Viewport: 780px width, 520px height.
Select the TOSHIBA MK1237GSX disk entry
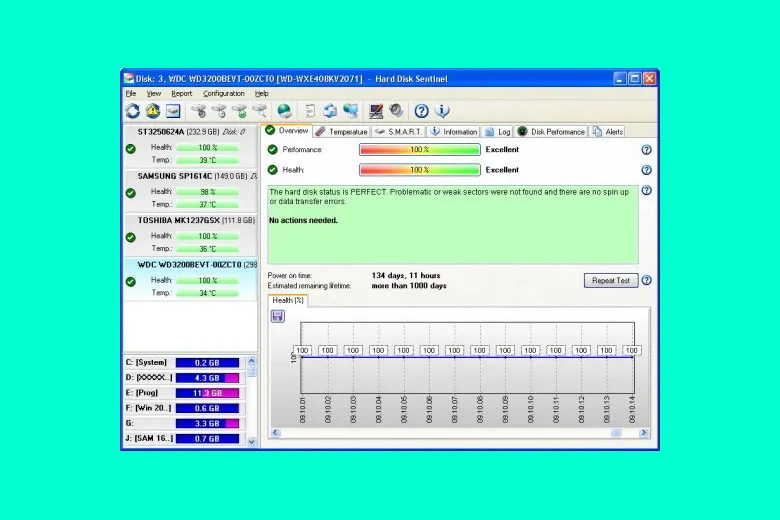182,220
